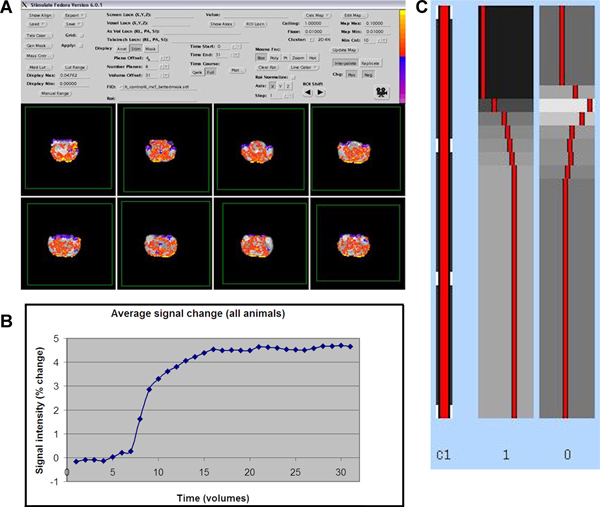
Task: Open the Export dropdown menu
Action: pyautogui.click(x=75, y=17)
